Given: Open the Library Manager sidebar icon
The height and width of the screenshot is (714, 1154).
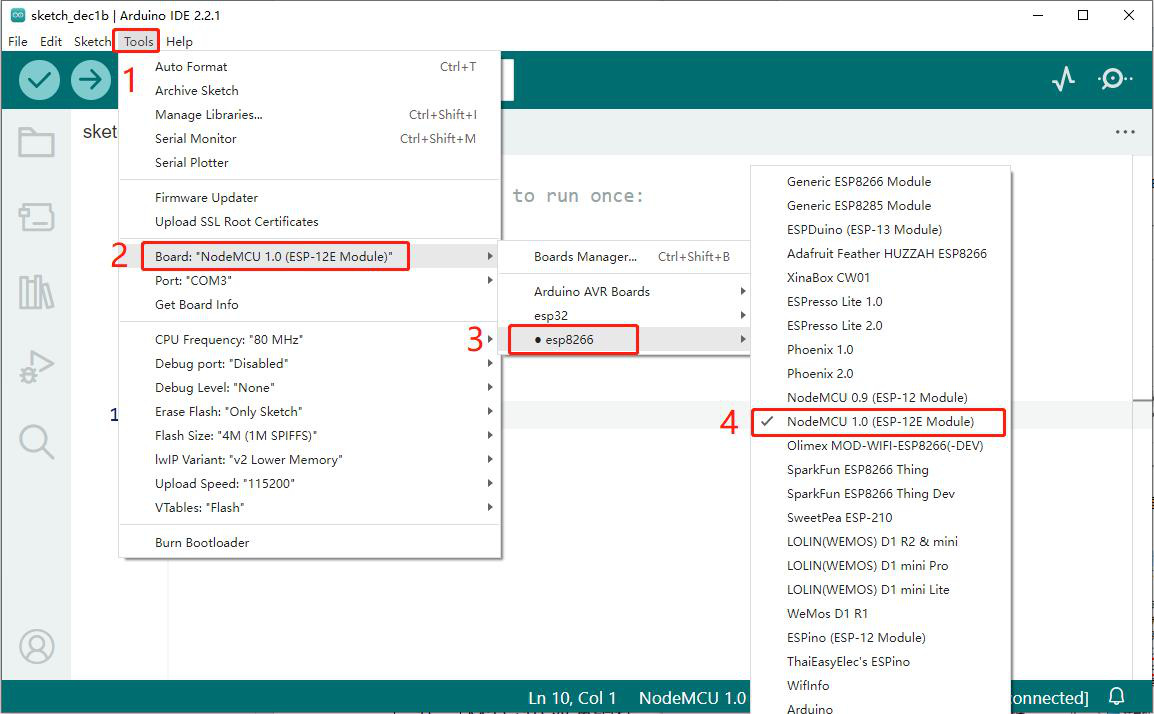Looking at the screenshot, I should pyautogui.click(x=36, y=292).
